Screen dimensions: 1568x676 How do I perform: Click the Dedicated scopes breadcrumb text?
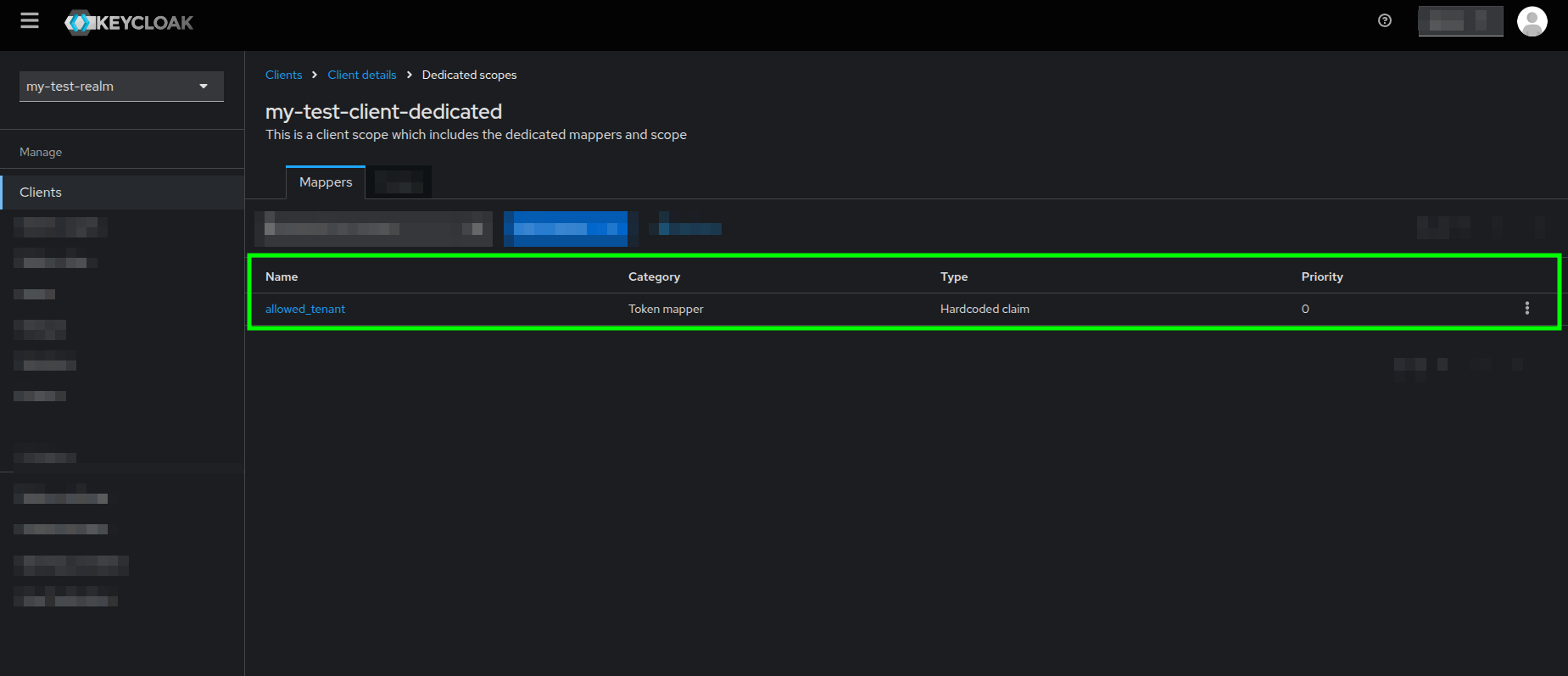tap(469, 75)
